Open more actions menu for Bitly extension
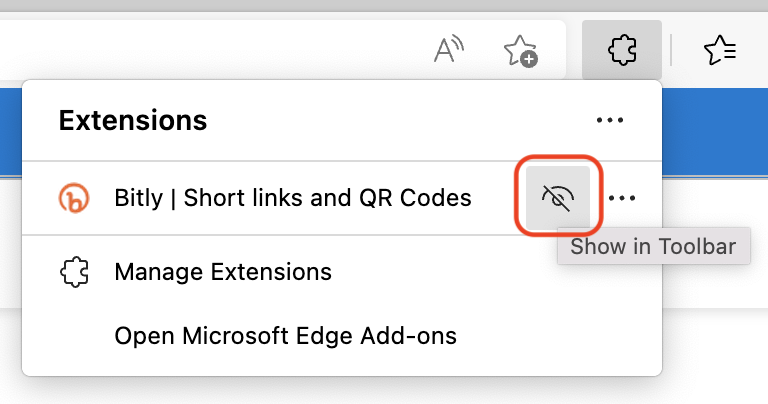 pyautogui.click(x=622, y=198)
